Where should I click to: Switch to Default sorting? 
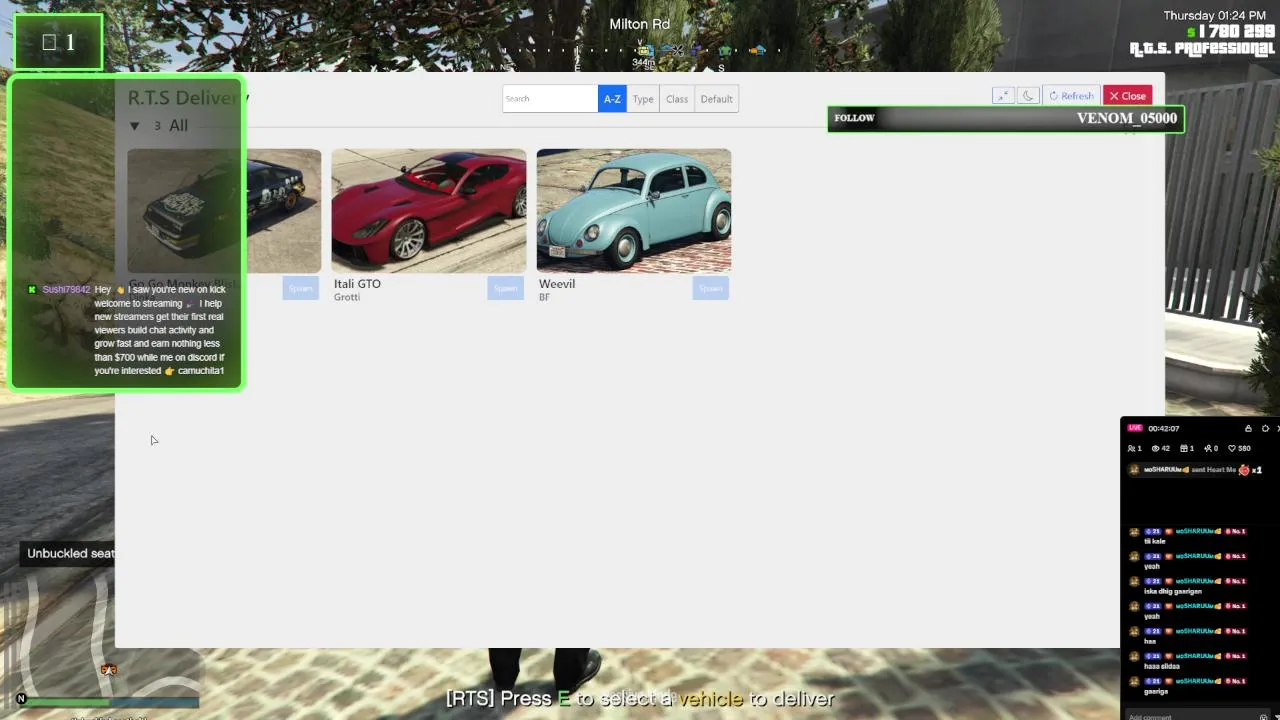coord(716,99)
